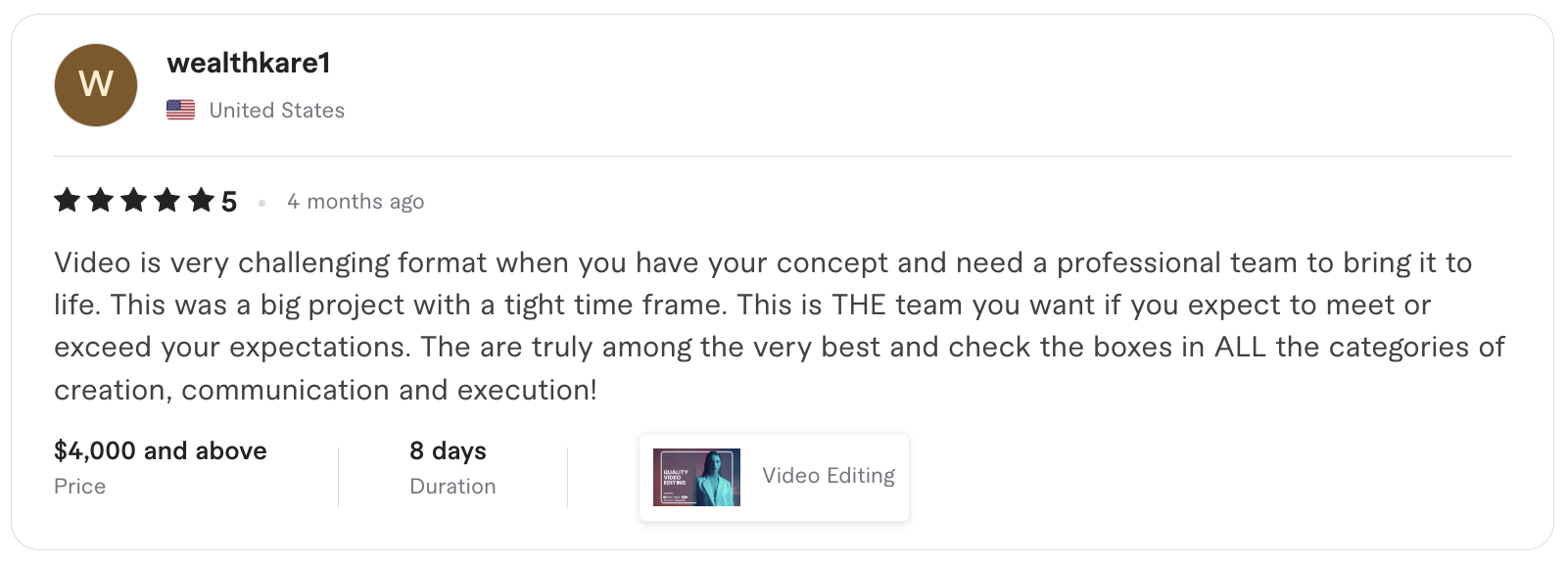Click the "creation, communication and execution!" closing line
Image resolution: width=1568 pixels, height=565 pixels.
[325, 390]
